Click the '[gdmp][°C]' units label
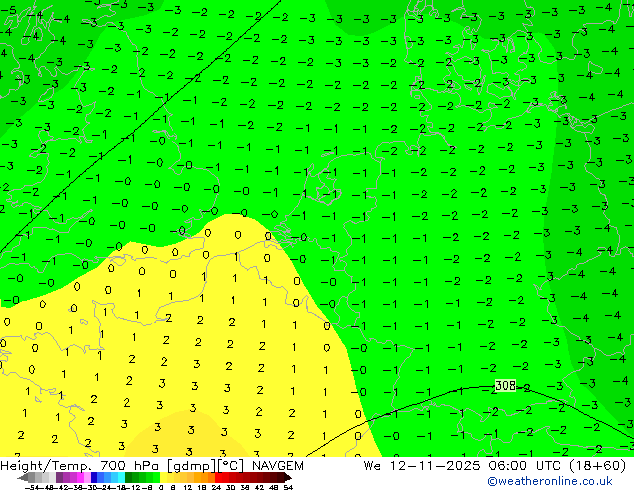 [x=206, y=466]
